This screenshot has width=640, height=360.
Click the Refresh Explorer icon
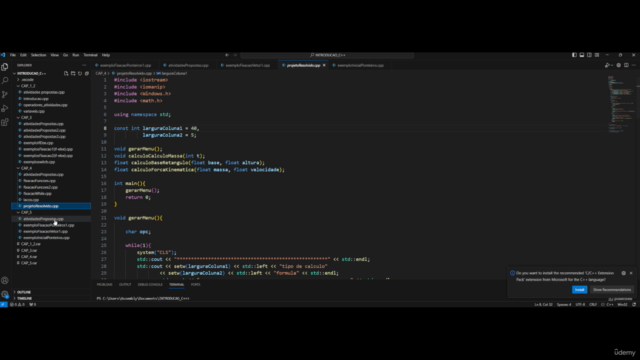[80, 73]
